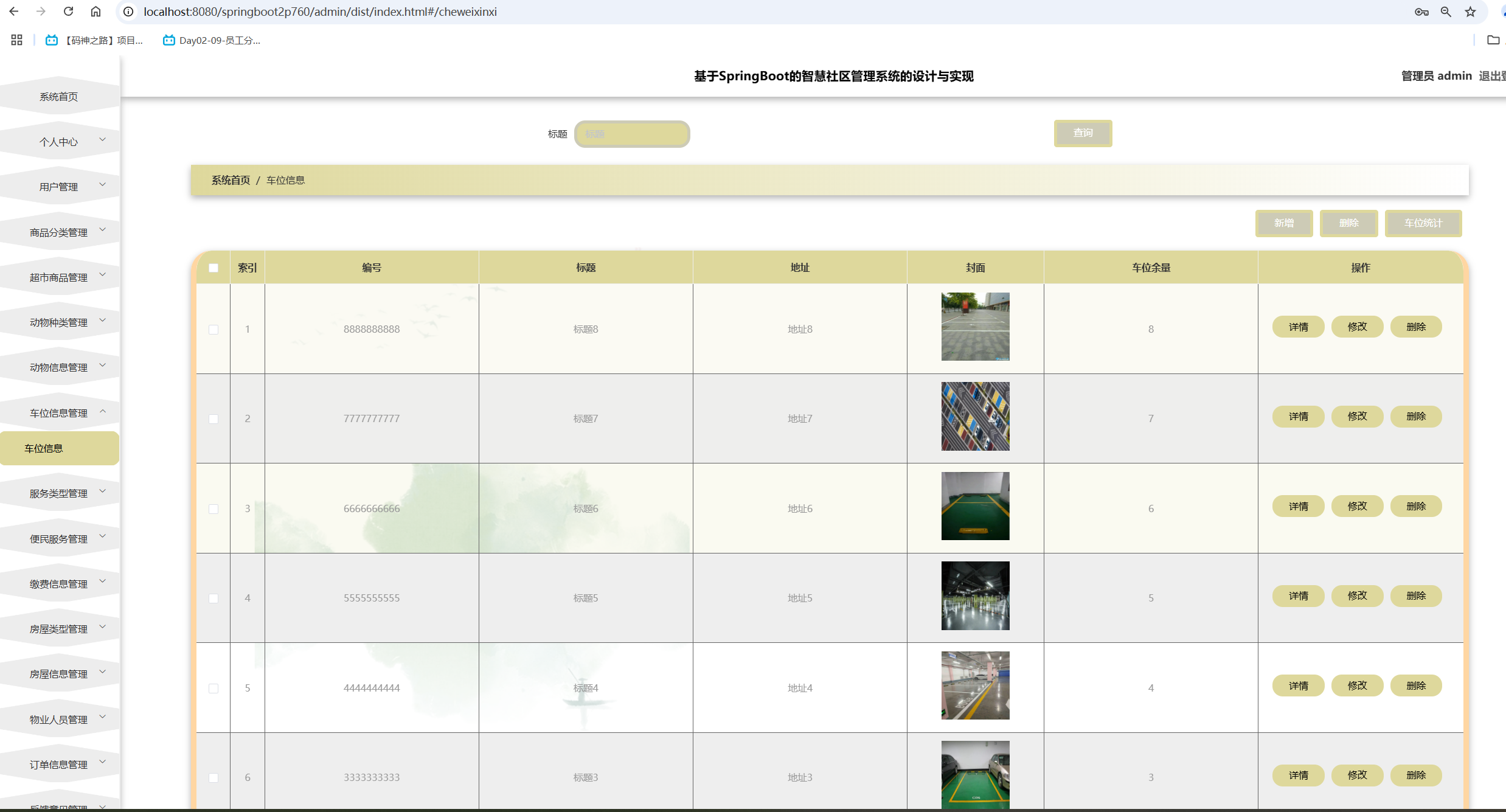The width and height of the screenshot is (1506, 812).
Task: Open browser zoom magnifier icon
Action: coord(1446,12)
